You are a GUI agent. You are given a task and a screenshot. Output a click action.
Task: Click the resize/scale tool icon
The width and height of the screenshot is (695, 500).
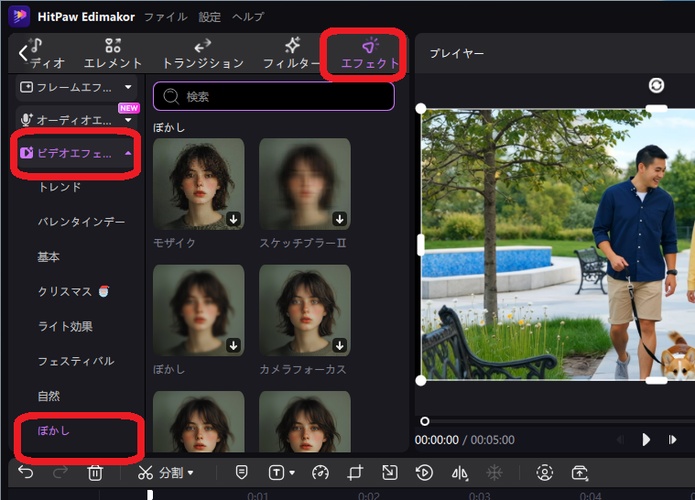pos(390,473)
